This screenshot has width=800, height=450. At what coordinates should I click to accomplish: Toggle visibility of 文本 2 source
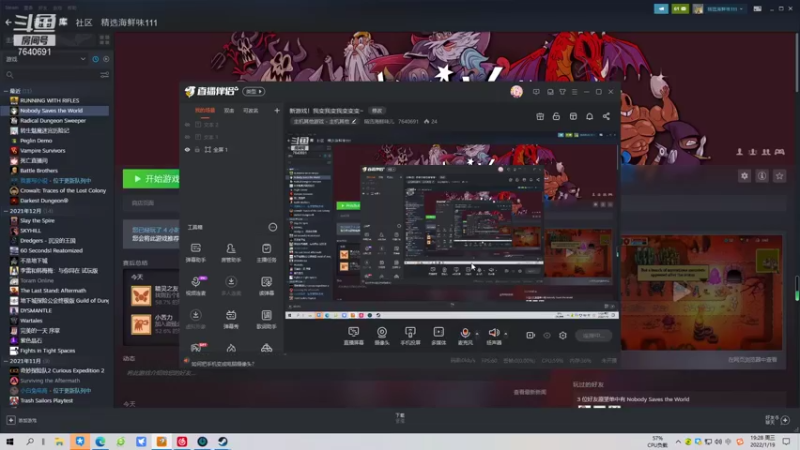point(187,124)
